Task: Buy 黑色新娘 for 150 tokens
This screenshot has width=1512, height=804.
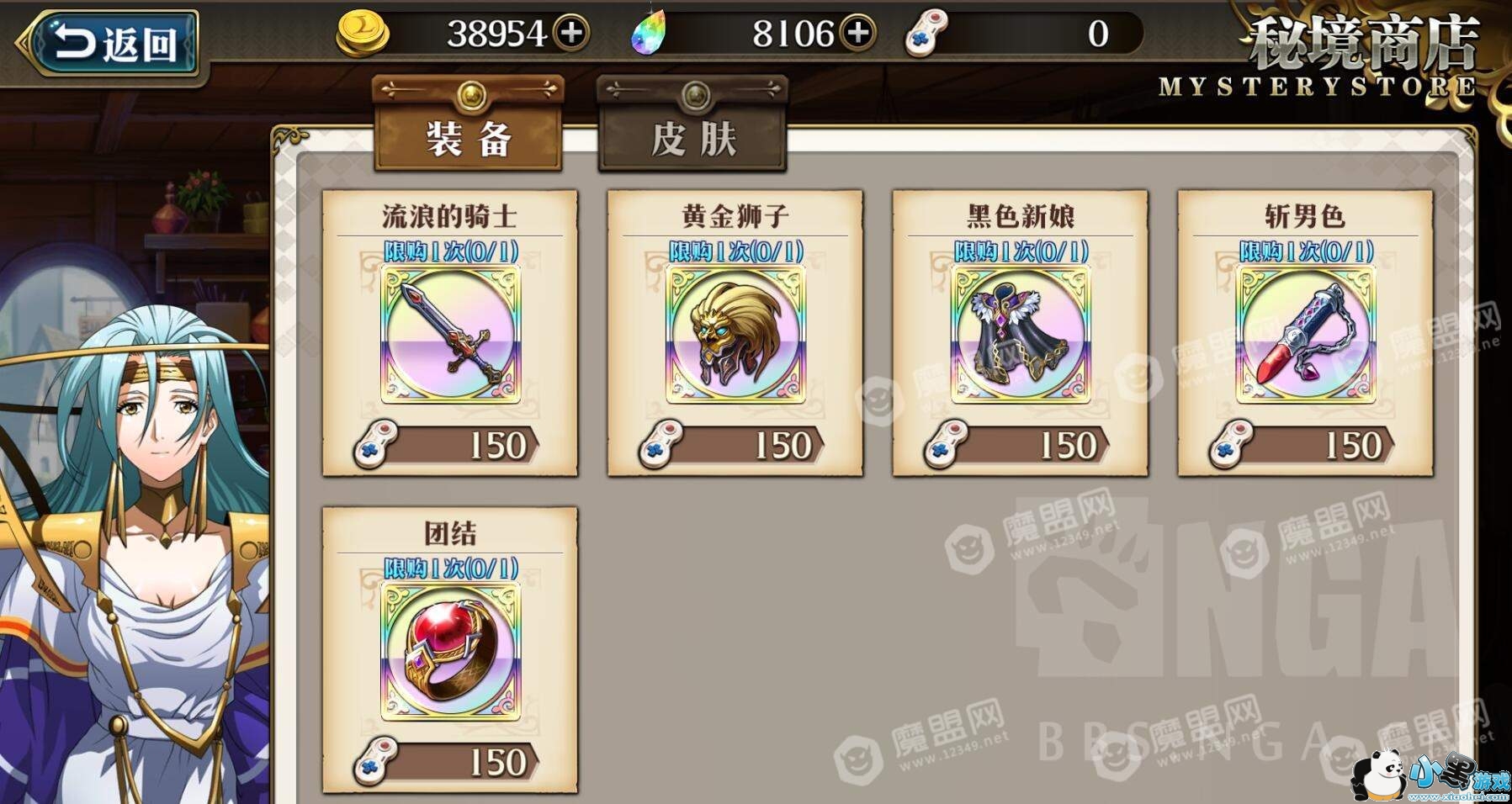Action: tap(1020, 444)
